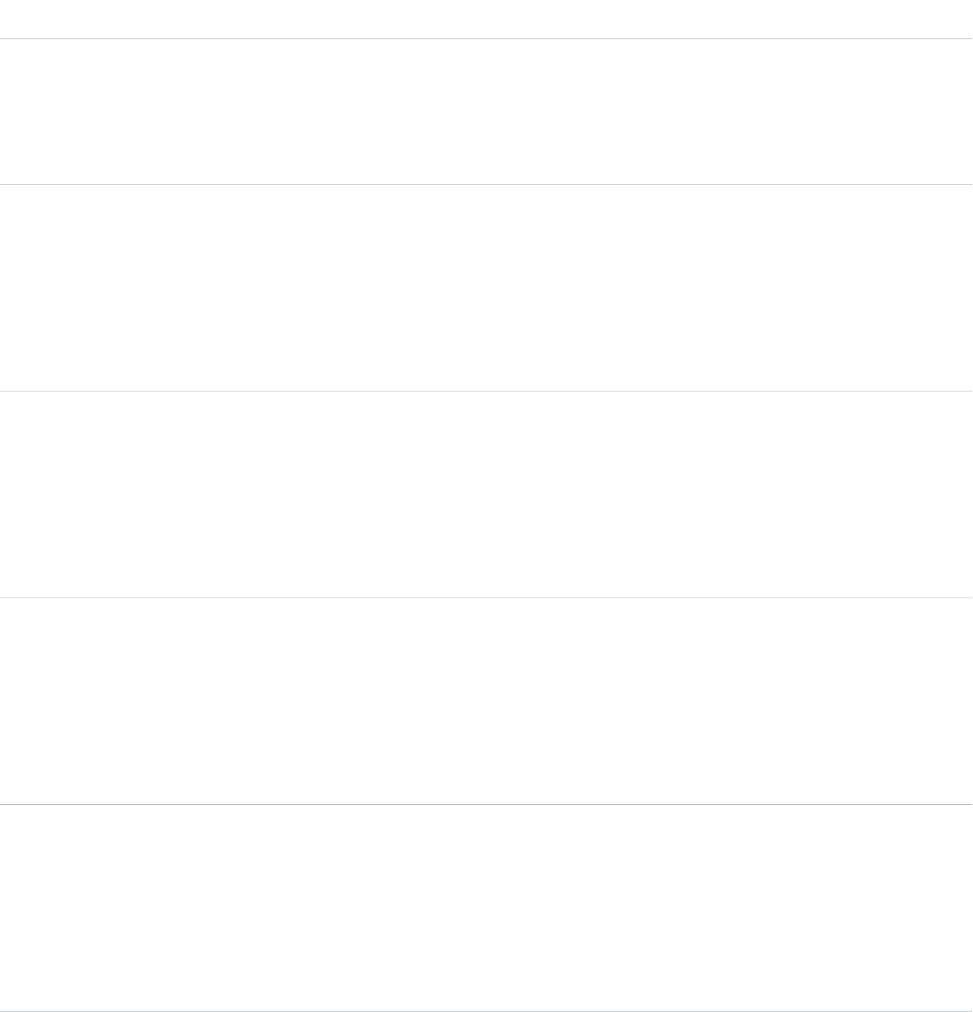This screenshot has width=973, height=1012.
Task: Click the fourth horizontal divider line
Action: [x=486, y=598]
